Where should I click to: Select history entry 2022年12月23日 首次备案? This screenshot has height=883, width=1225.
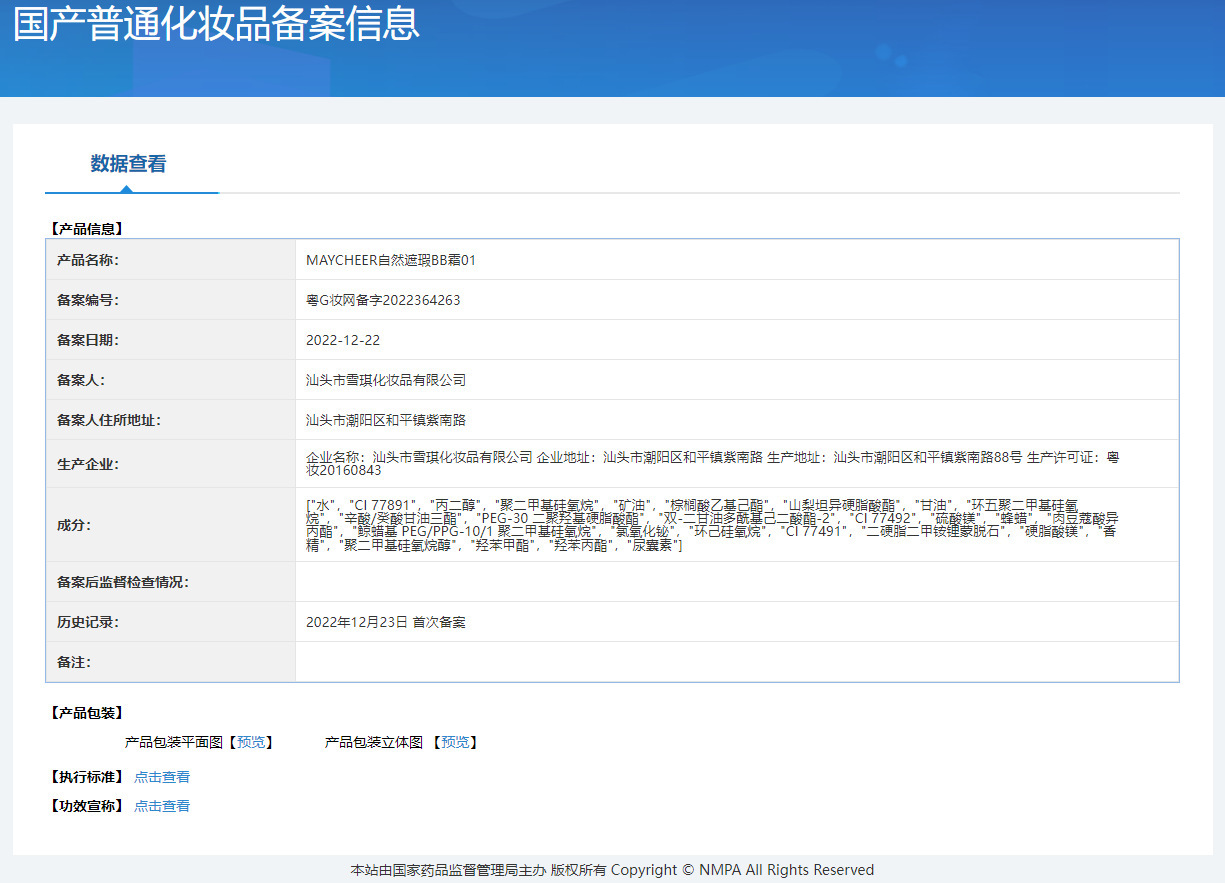tap(386, 622)
